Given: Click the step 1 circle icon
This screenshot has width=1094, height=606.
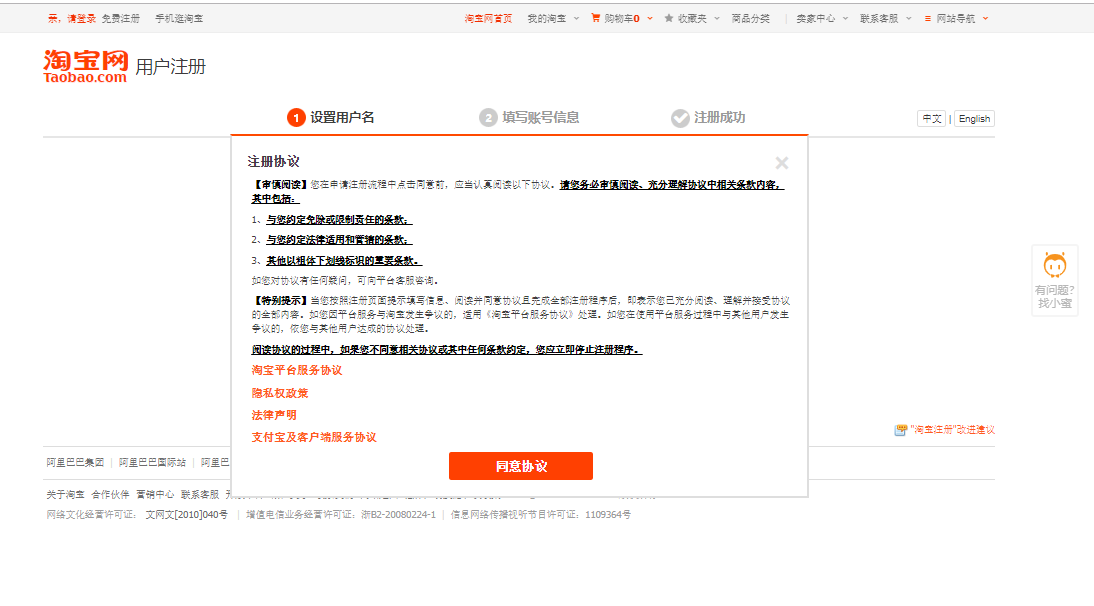Looking at the screenshot, I should point(296,118).
